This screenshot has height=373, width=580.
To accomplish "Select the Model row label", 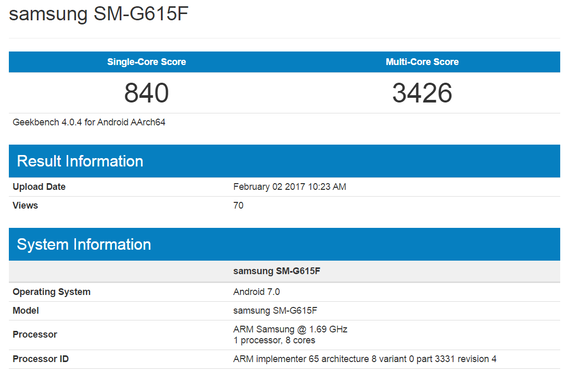I will 26,310.
